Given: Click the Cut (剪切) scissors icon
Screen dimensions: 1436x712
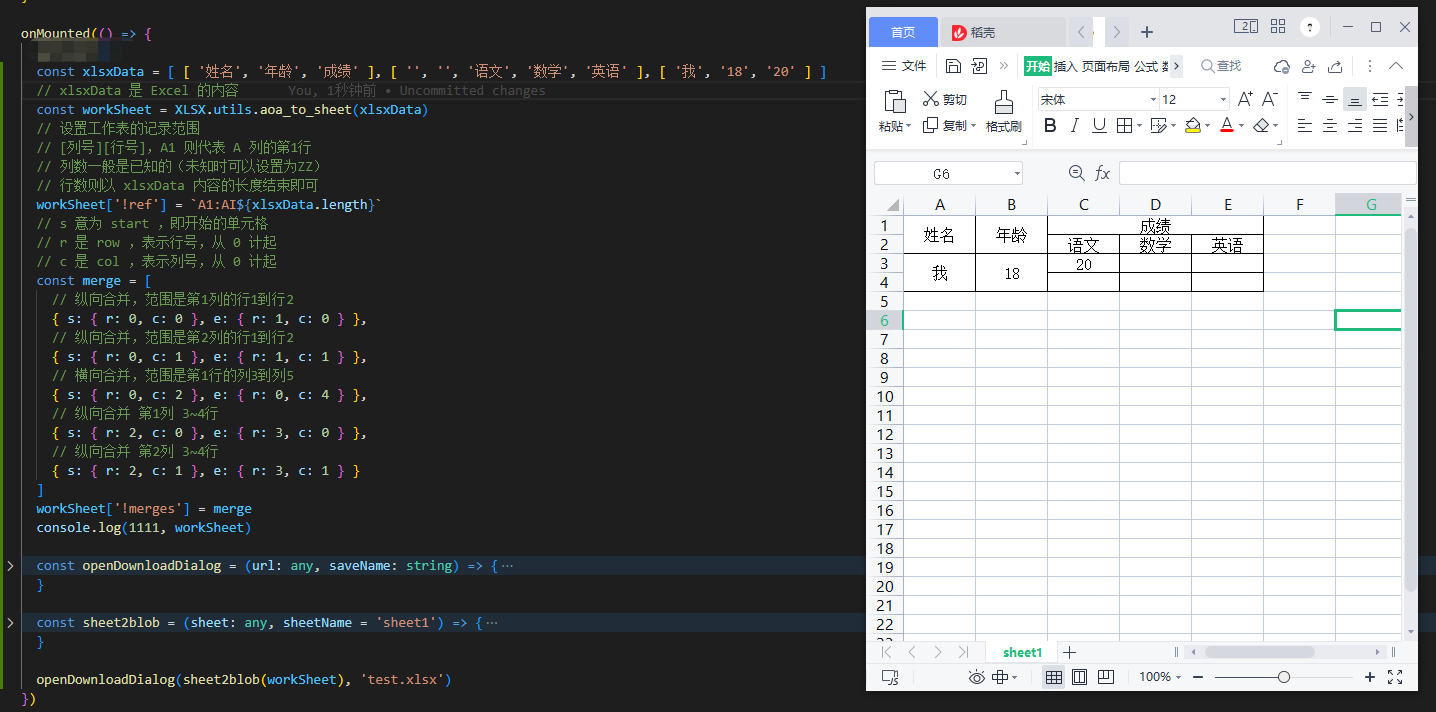Looking at the screenshot, I should click(931, 99).
